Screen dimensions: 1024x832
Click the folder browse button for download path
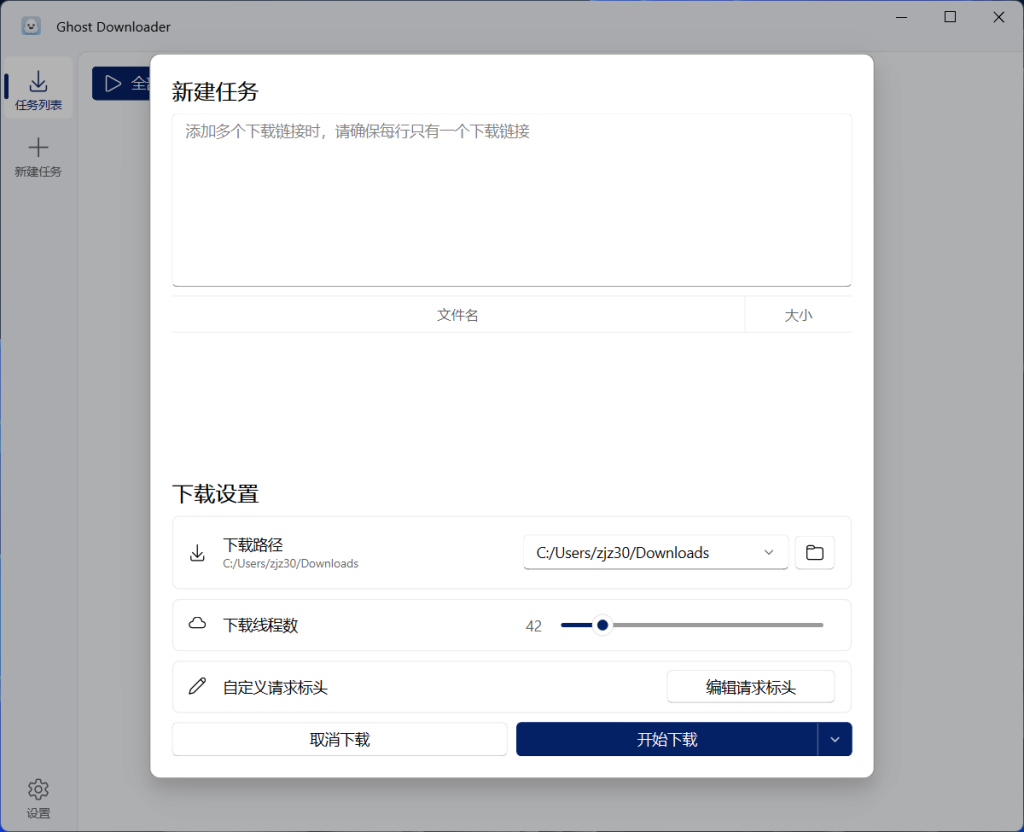(x=814, y=553)
